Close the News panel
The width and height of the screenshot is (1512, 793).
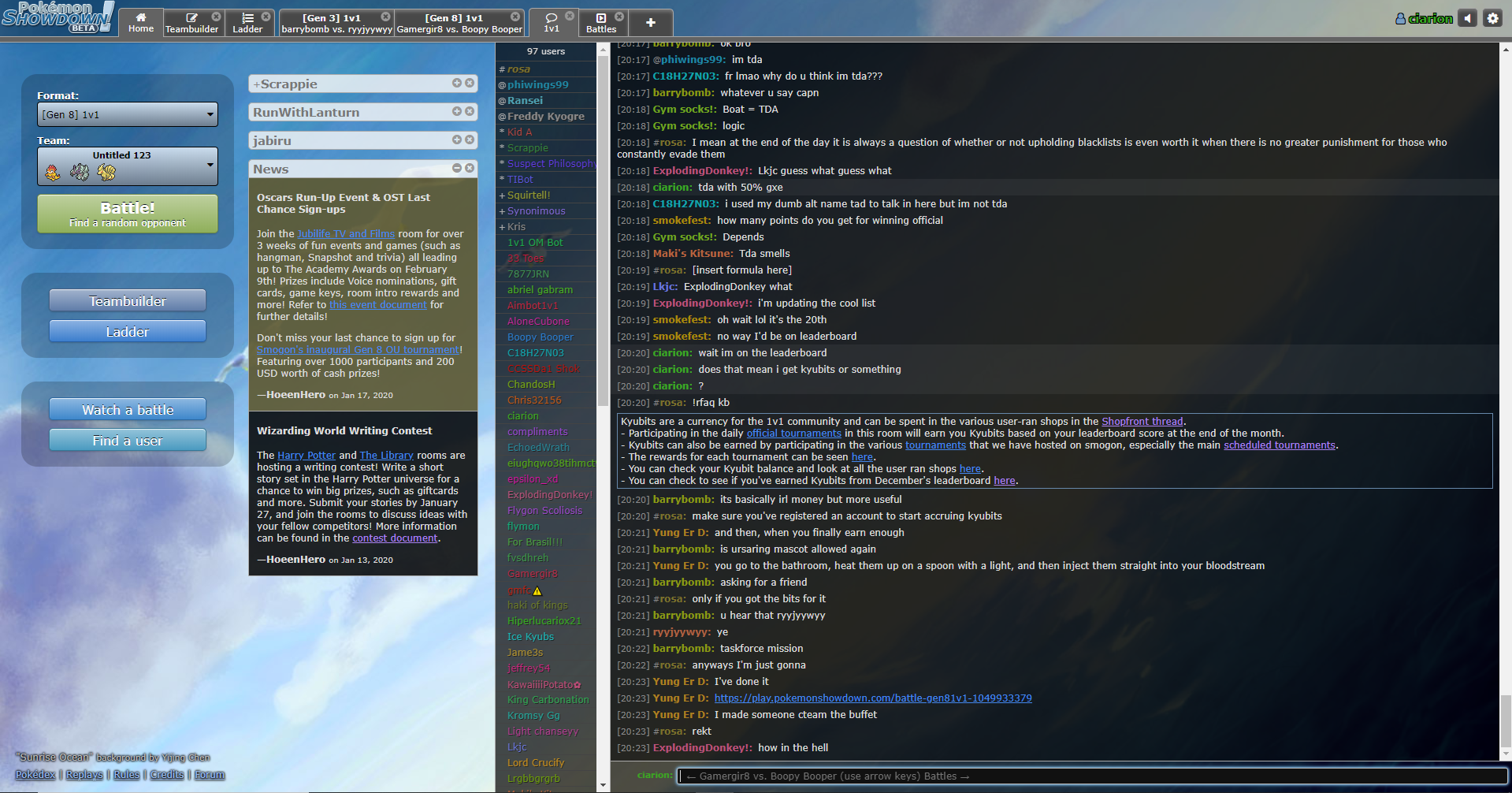click(x=470, y=168)
